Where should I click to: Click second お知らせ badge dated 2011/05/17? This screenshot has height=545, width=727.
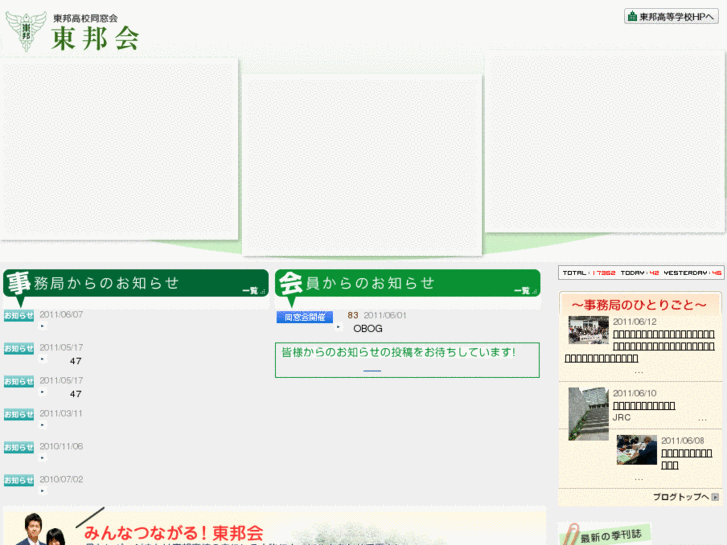(19, 382)
